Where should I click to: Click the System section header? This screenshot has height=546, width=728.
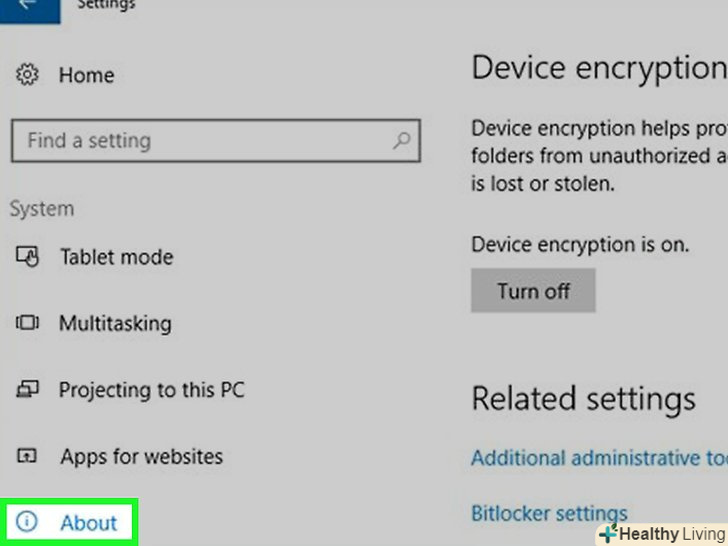click(x=42, y=209)
